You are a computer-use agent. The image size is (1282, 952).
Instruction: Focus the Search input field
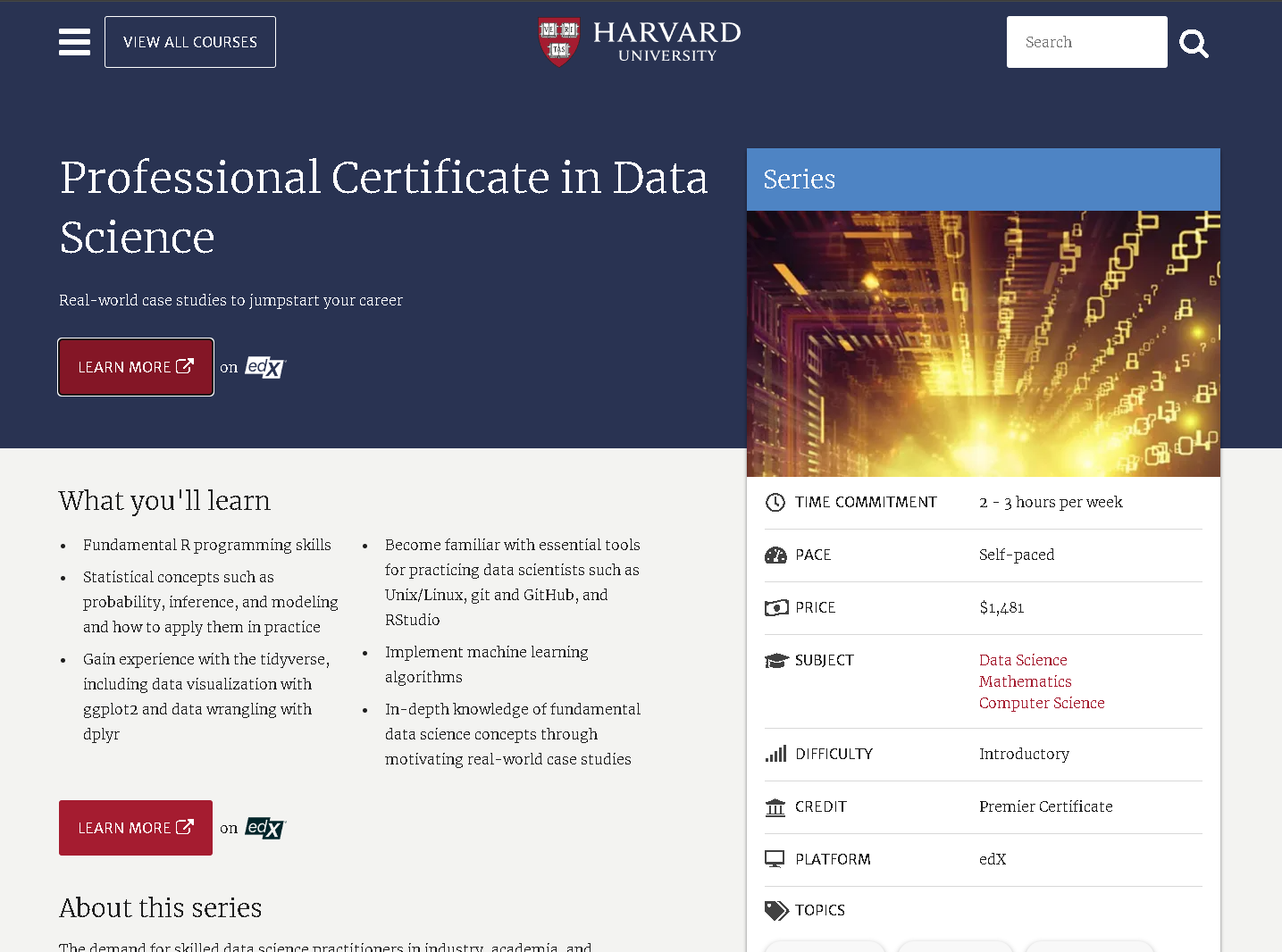pos(1086,42)
